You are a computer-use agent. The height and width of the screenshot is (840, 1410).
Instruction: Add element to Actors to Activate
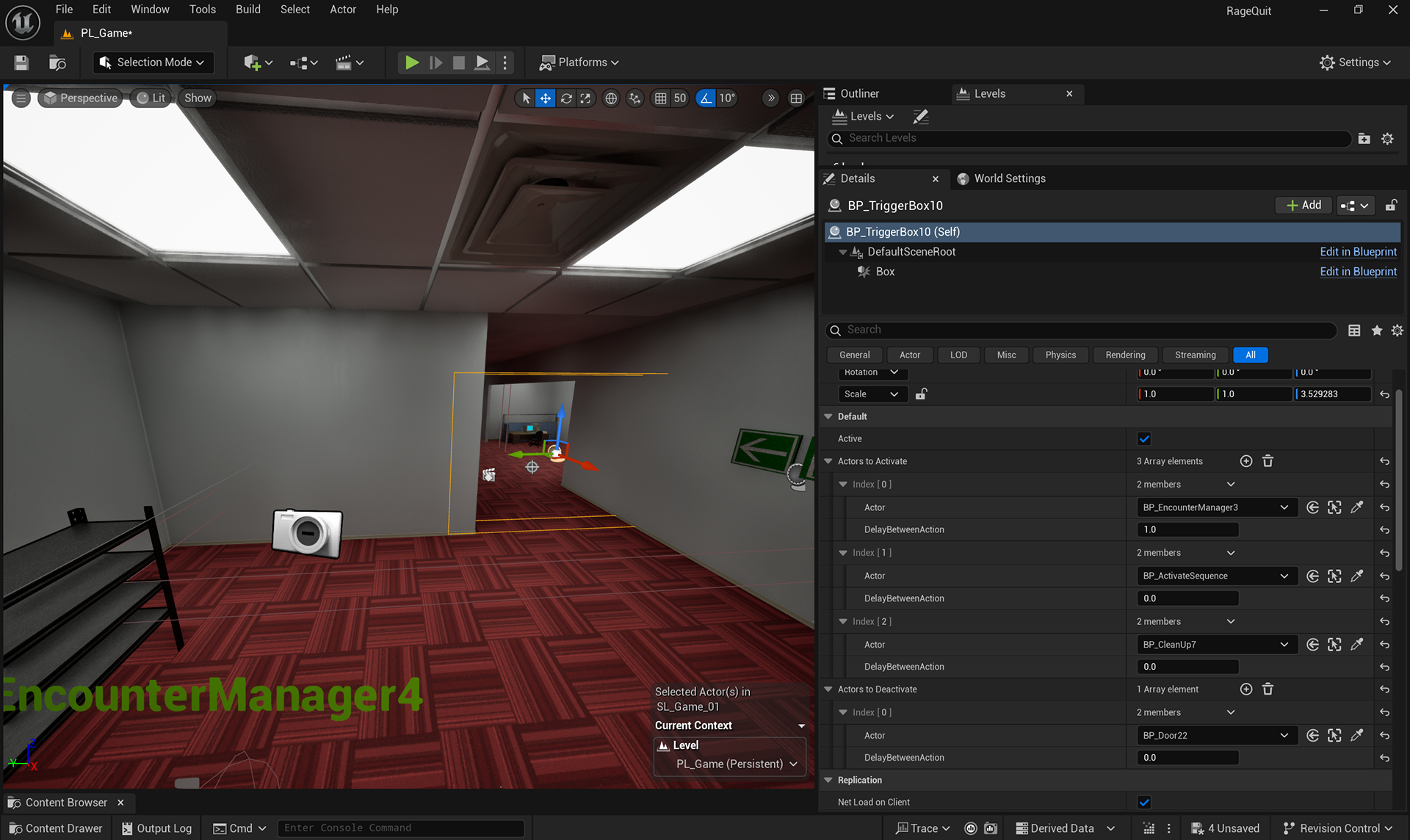point(1246,461)
